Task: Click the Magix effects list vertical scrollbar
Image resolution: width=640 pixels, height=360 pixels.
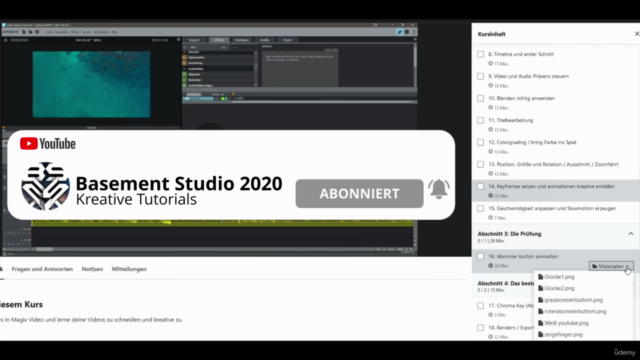Action: point(256,67)
